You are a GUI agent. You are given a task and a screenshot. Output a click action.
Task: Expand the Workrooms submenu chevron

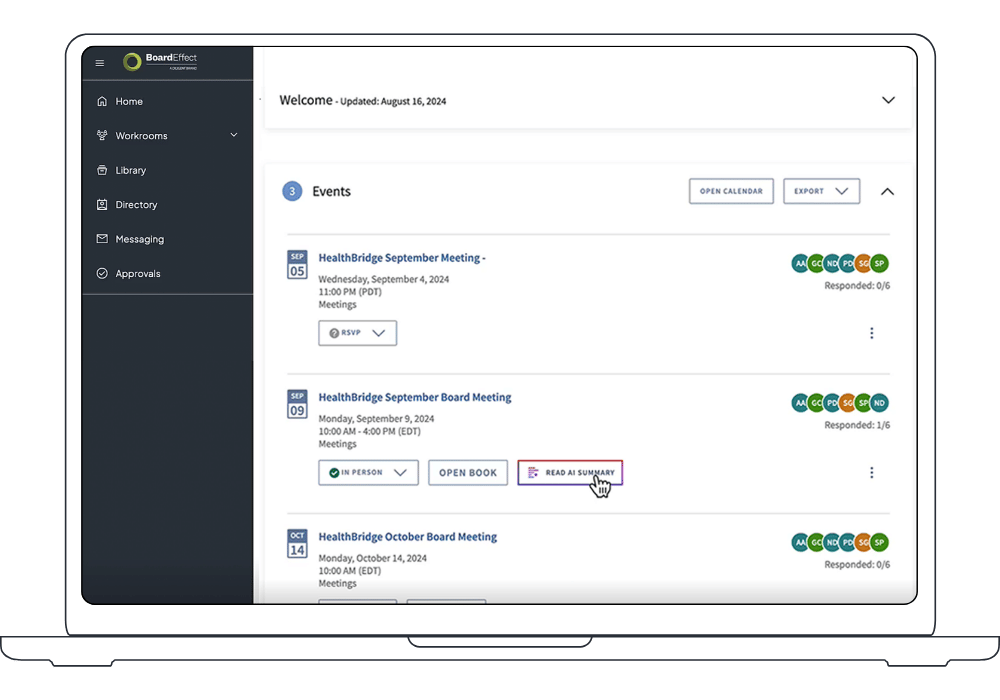[234, 135]
